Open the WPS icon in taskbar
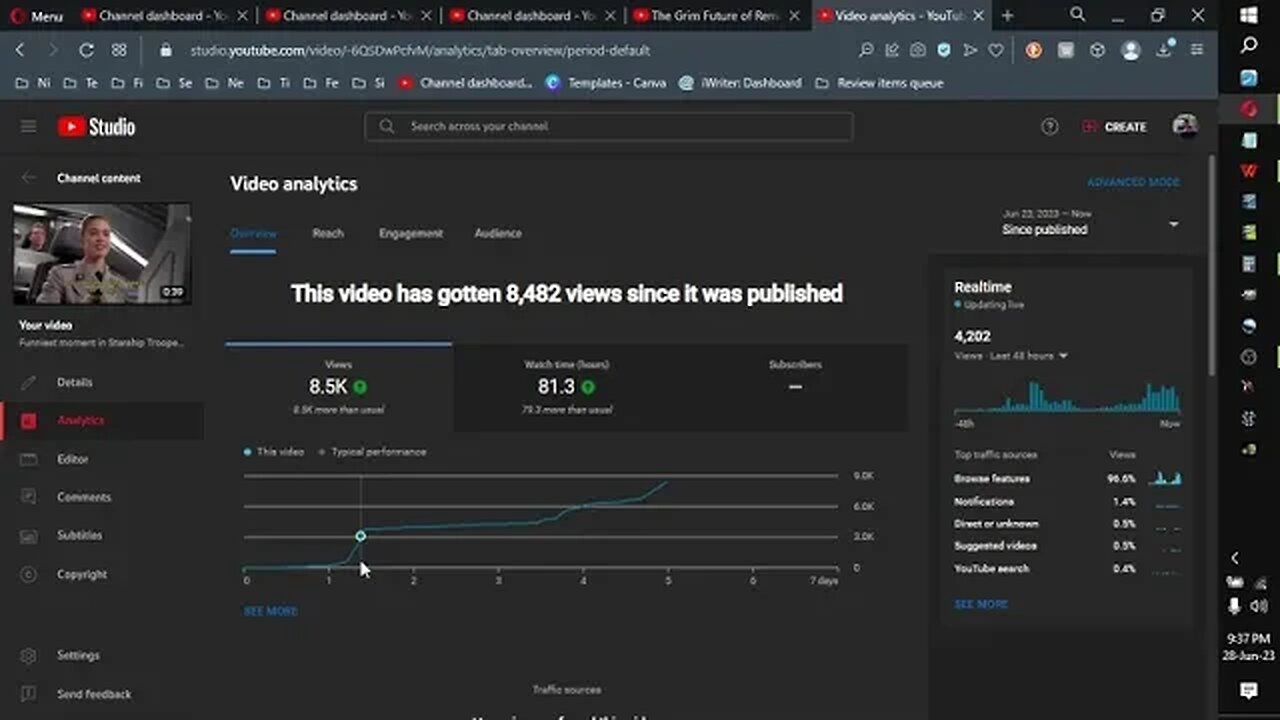Image resolution: width=1280 pixels, height=720 pixels. (x=1249, y=171)
